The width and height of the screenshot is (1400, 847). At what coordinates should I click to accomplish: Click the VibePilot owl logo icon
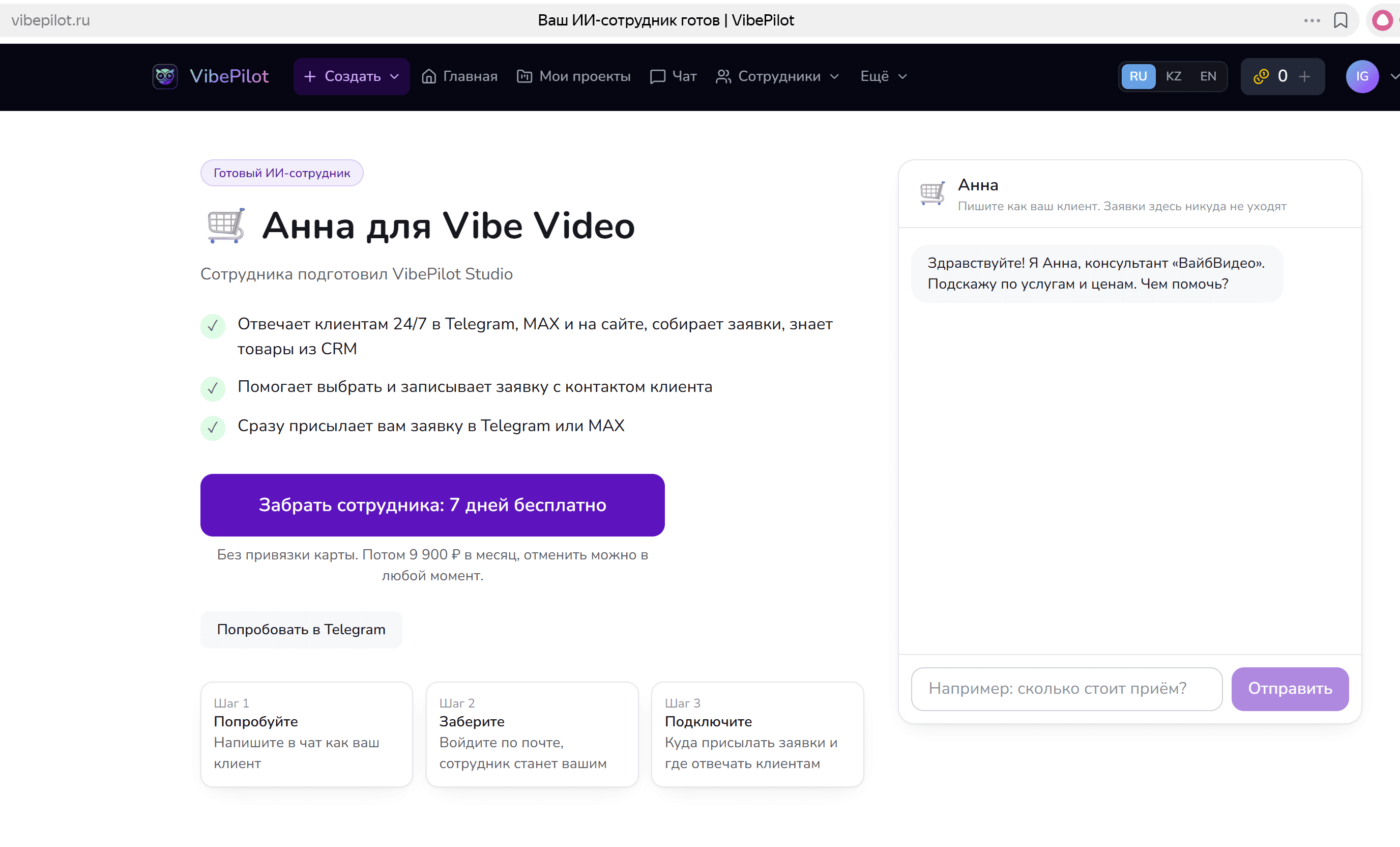(x=165, y=76)
